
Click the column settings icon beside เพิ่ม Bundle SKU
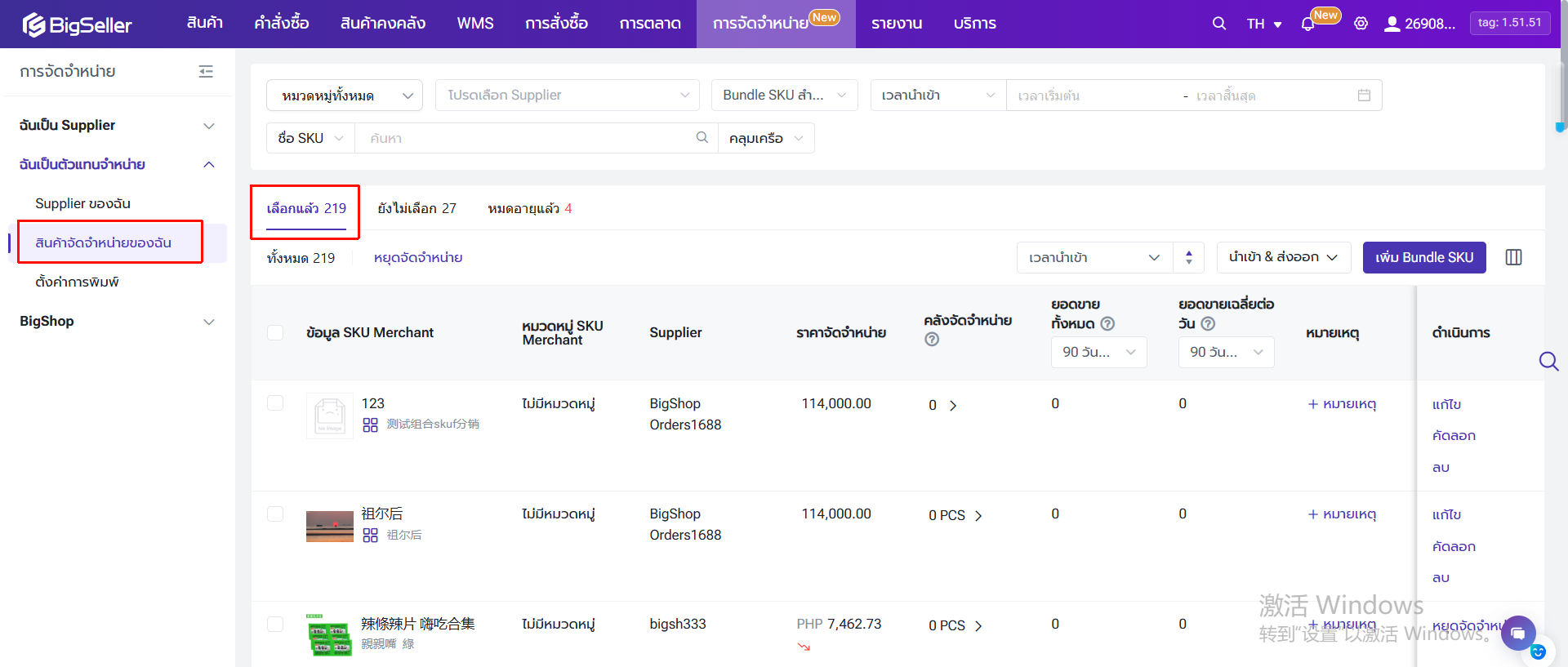(x=1513, y=257)
